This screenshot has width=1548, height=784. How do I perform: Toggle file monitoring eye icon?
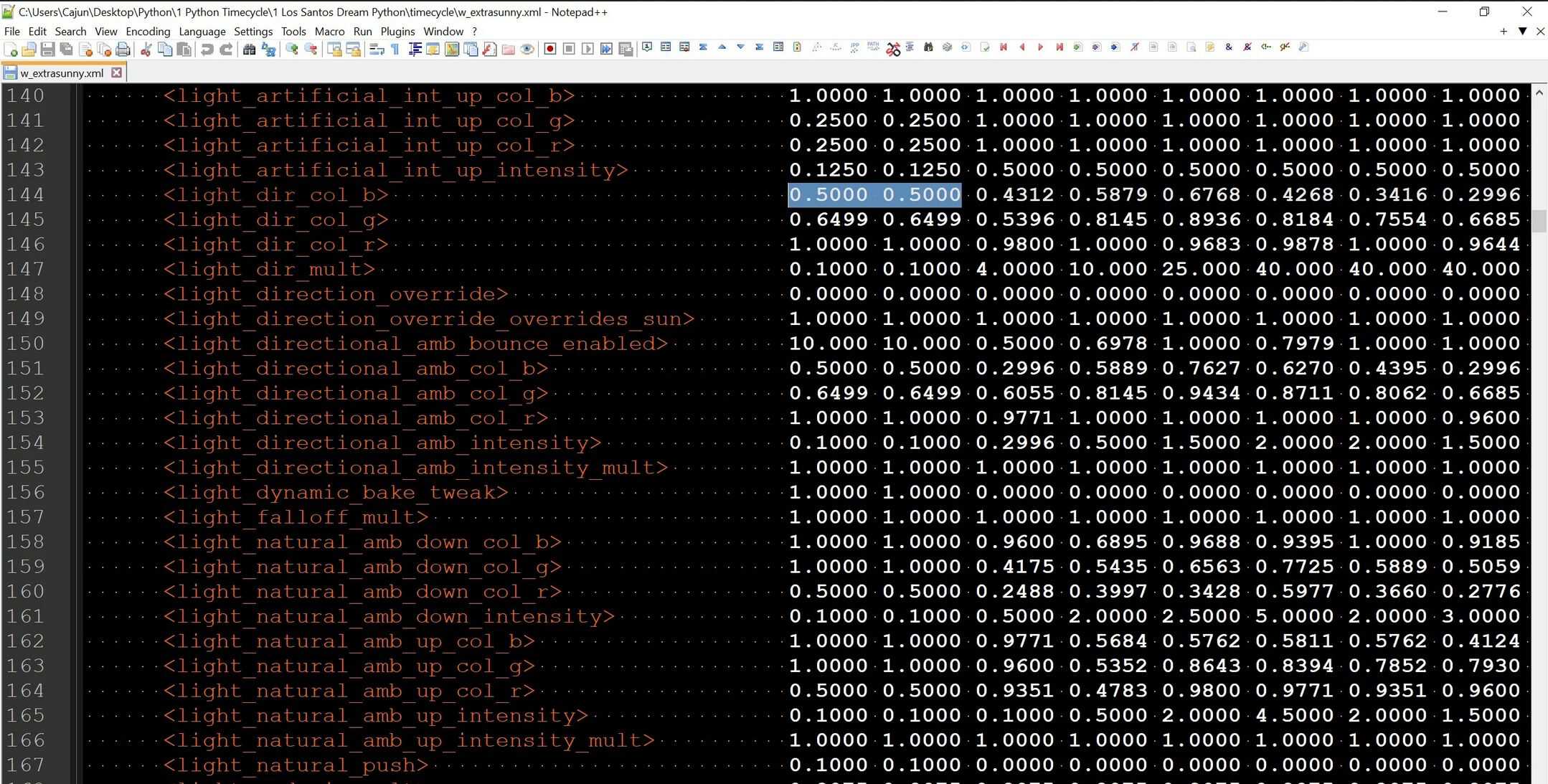click(527, 49)
